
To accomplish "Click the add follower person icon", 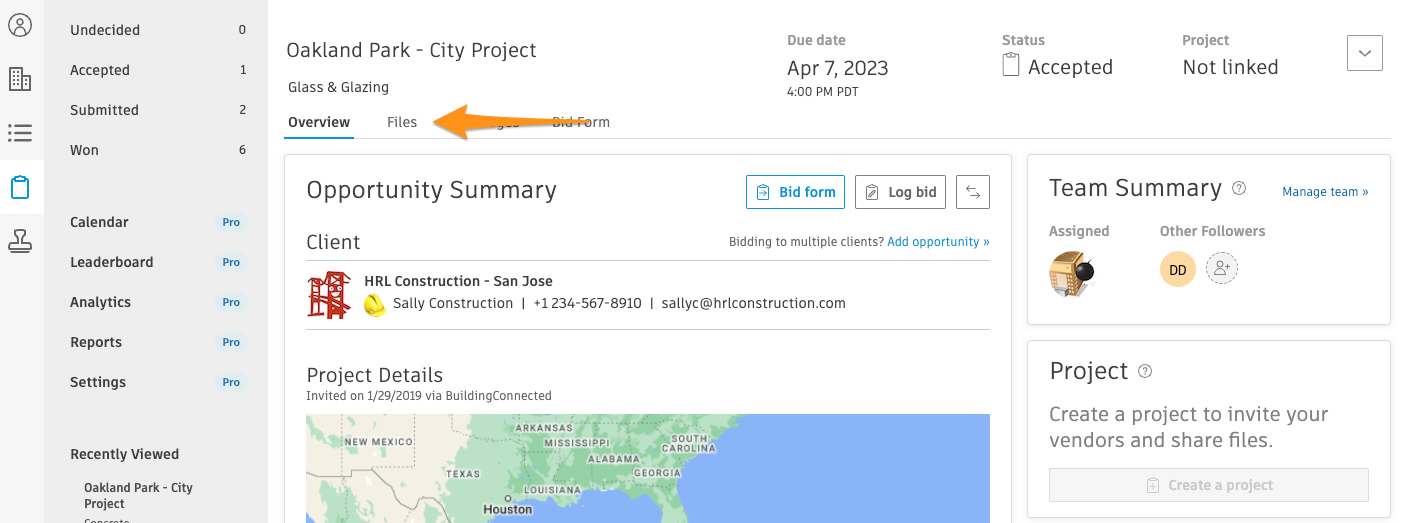I will 1222,268.
